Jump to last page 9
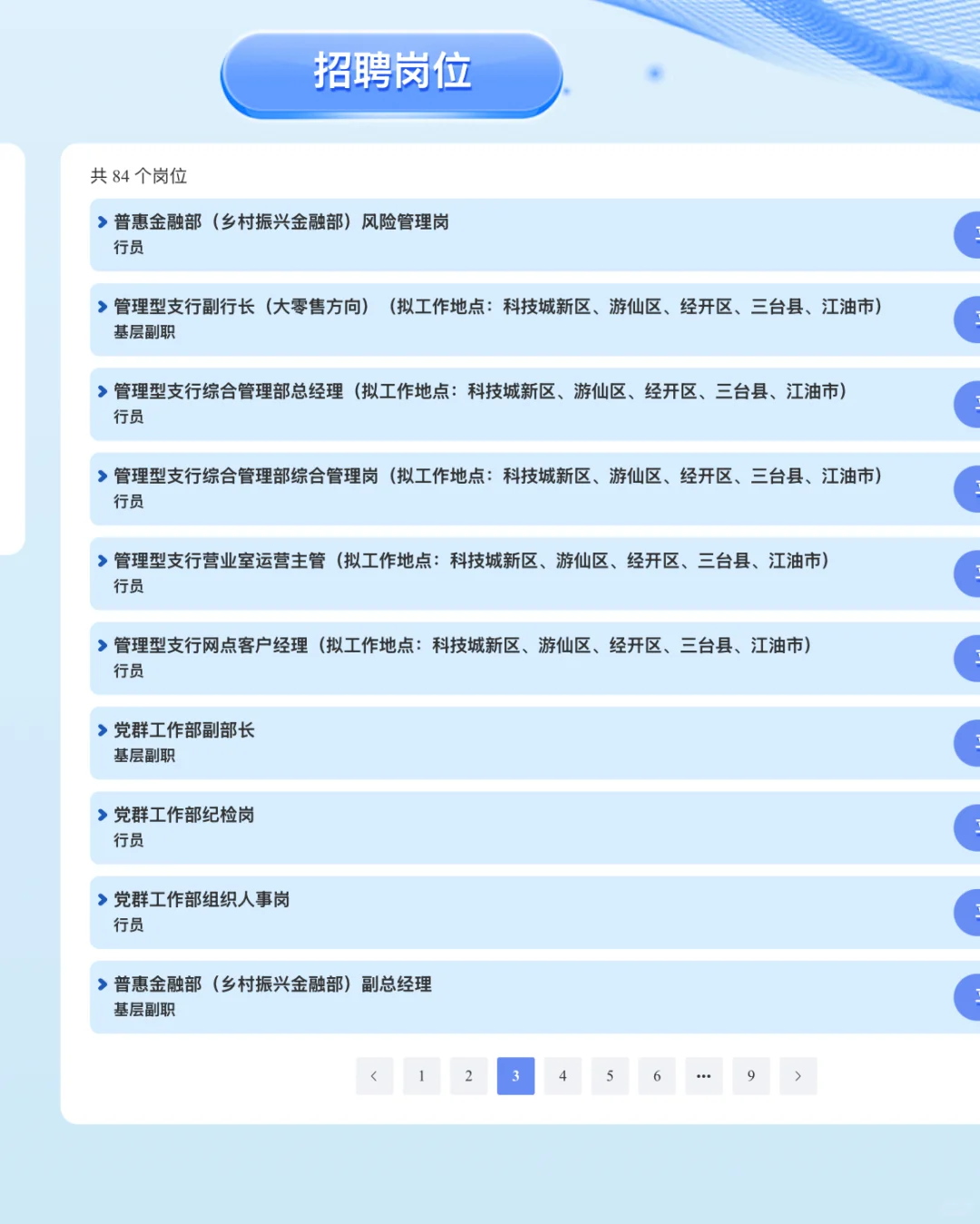 coord(751,1076)
